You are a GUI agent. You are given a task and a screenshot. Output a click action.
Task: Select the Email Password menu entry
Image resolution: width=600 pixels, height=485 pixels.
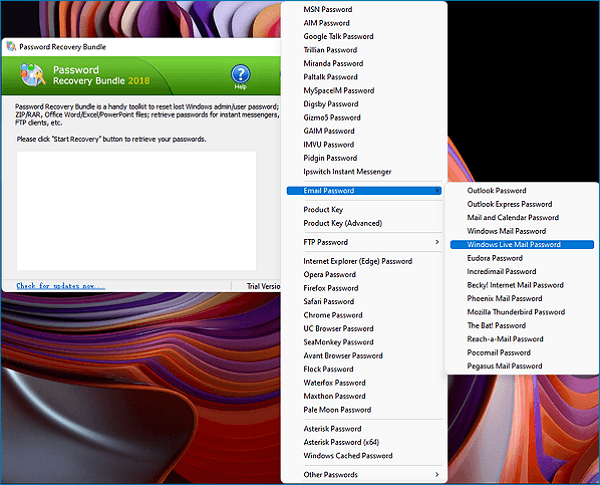(x=364, y=191)
